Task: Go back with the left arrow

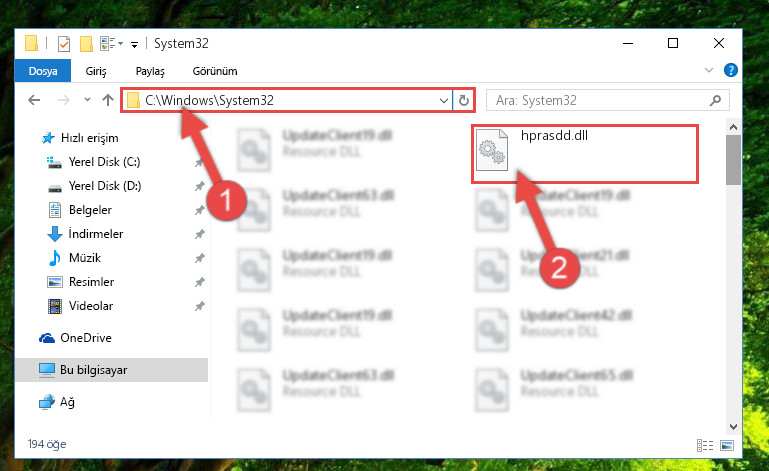Action: pos(34,100)
